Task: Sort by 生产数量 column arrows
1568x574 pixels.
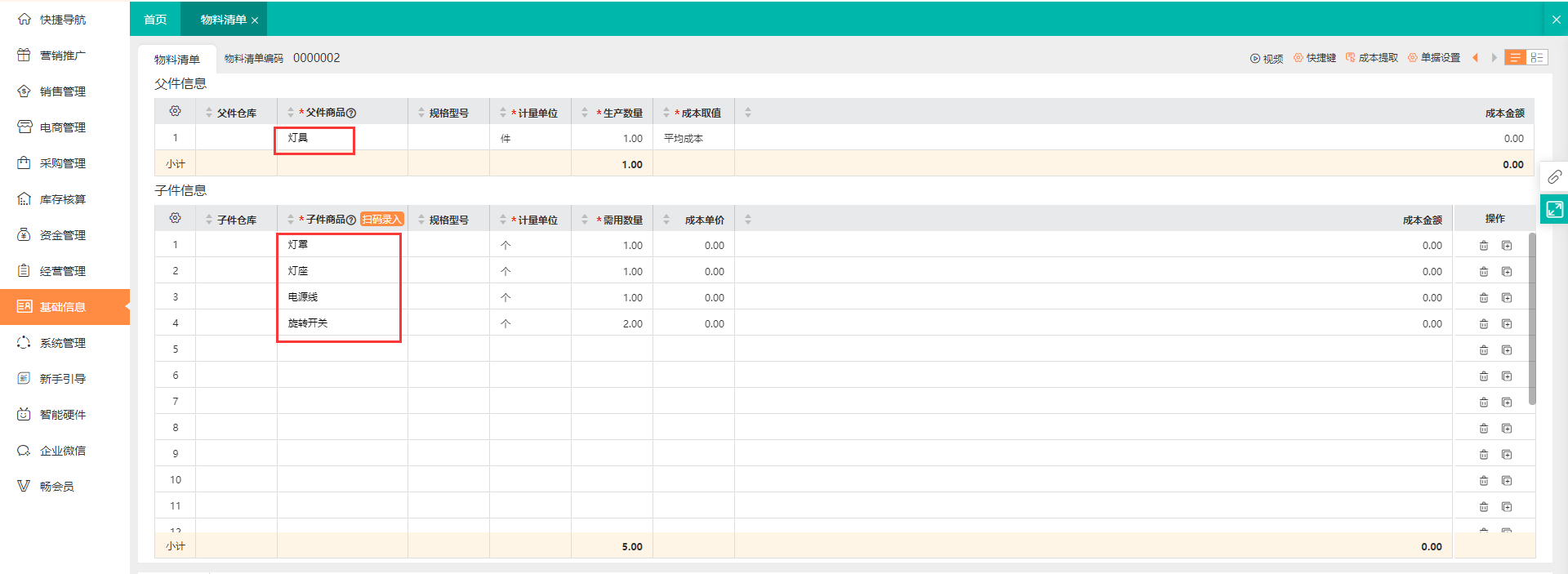Action: (585, 113)
